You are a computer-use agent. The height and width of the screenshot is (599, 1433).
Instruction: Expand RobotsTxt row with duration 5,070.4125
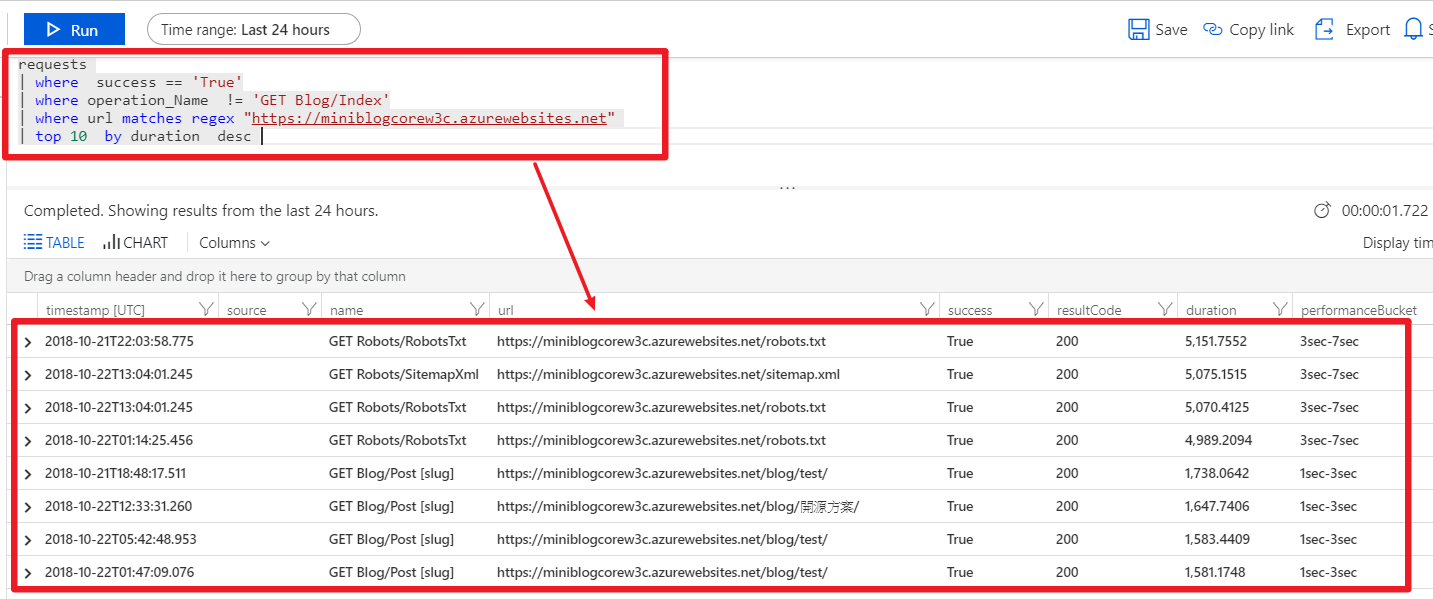pos(28,408)
